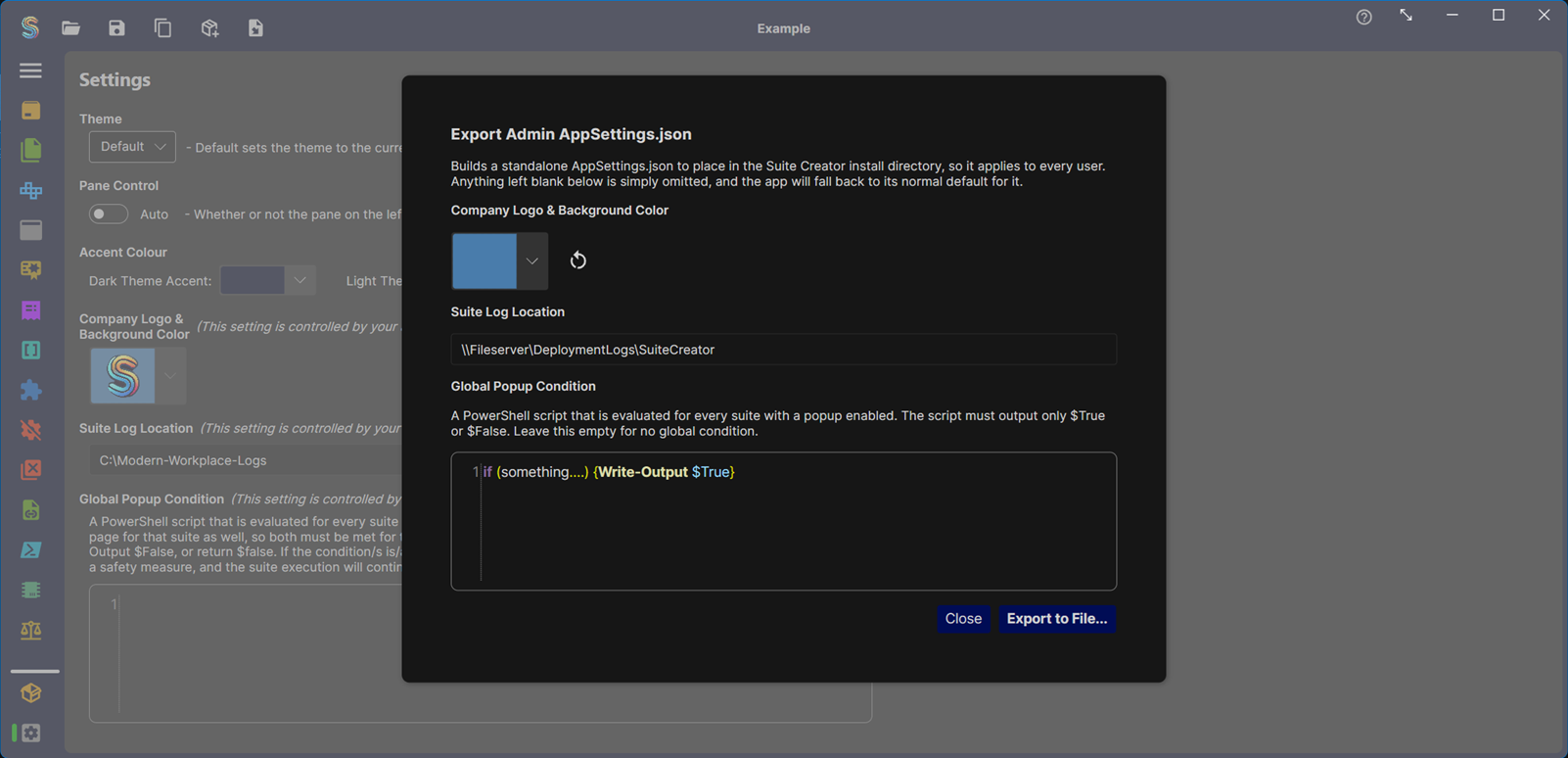Open the purple form sidebar page
The height and width of the screenshot is (758, 1568).
pyautogui.click(x=30, y=310)
